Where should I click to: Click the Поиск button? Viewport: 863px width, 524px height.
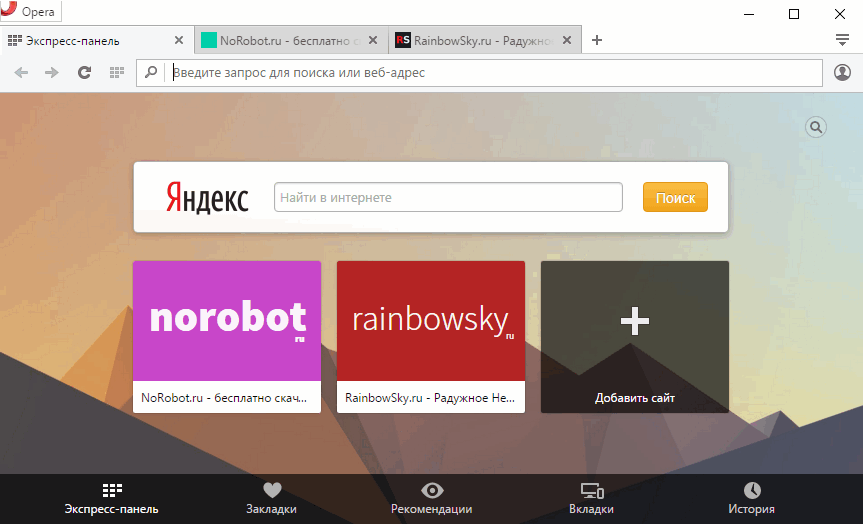point(675,197)
